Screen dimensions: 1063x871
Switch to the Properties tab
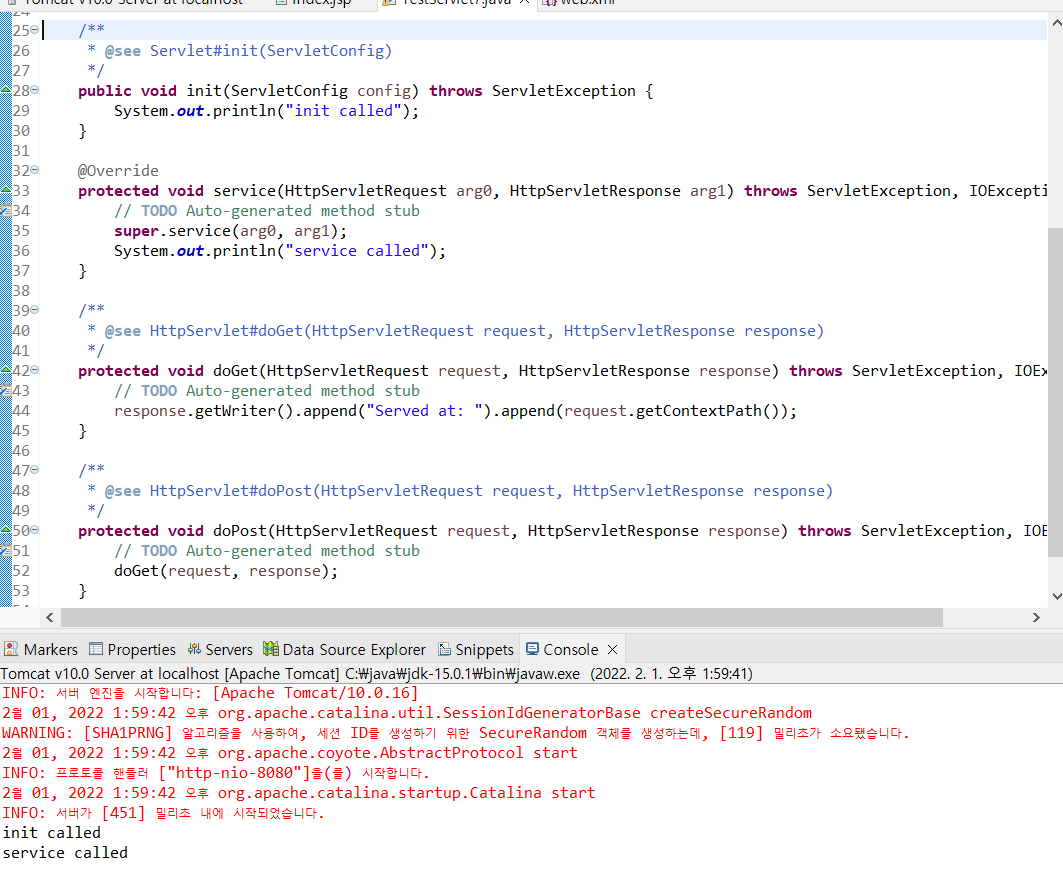133,649
